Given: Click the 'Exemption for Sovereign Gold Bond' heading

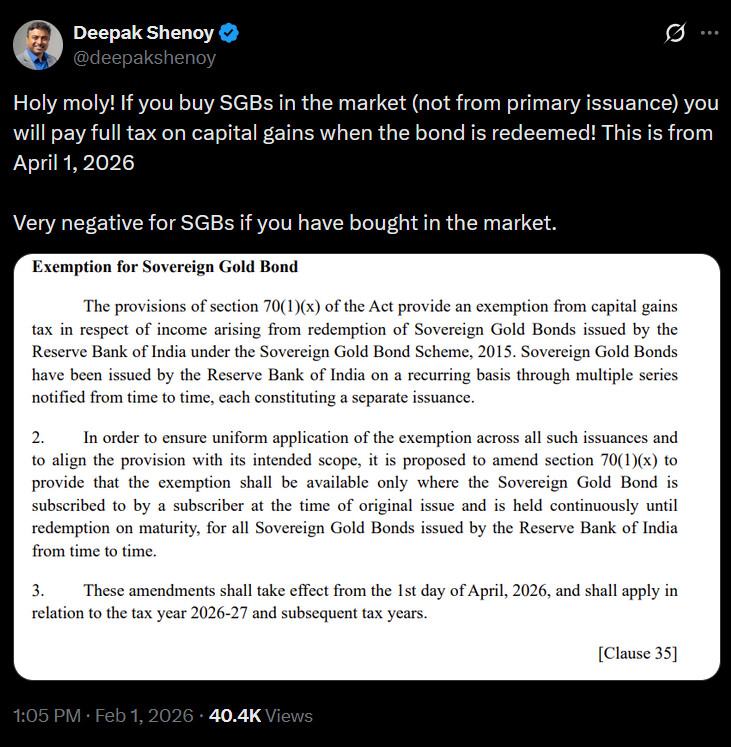Looking at the screenshot, I should 165,267.
